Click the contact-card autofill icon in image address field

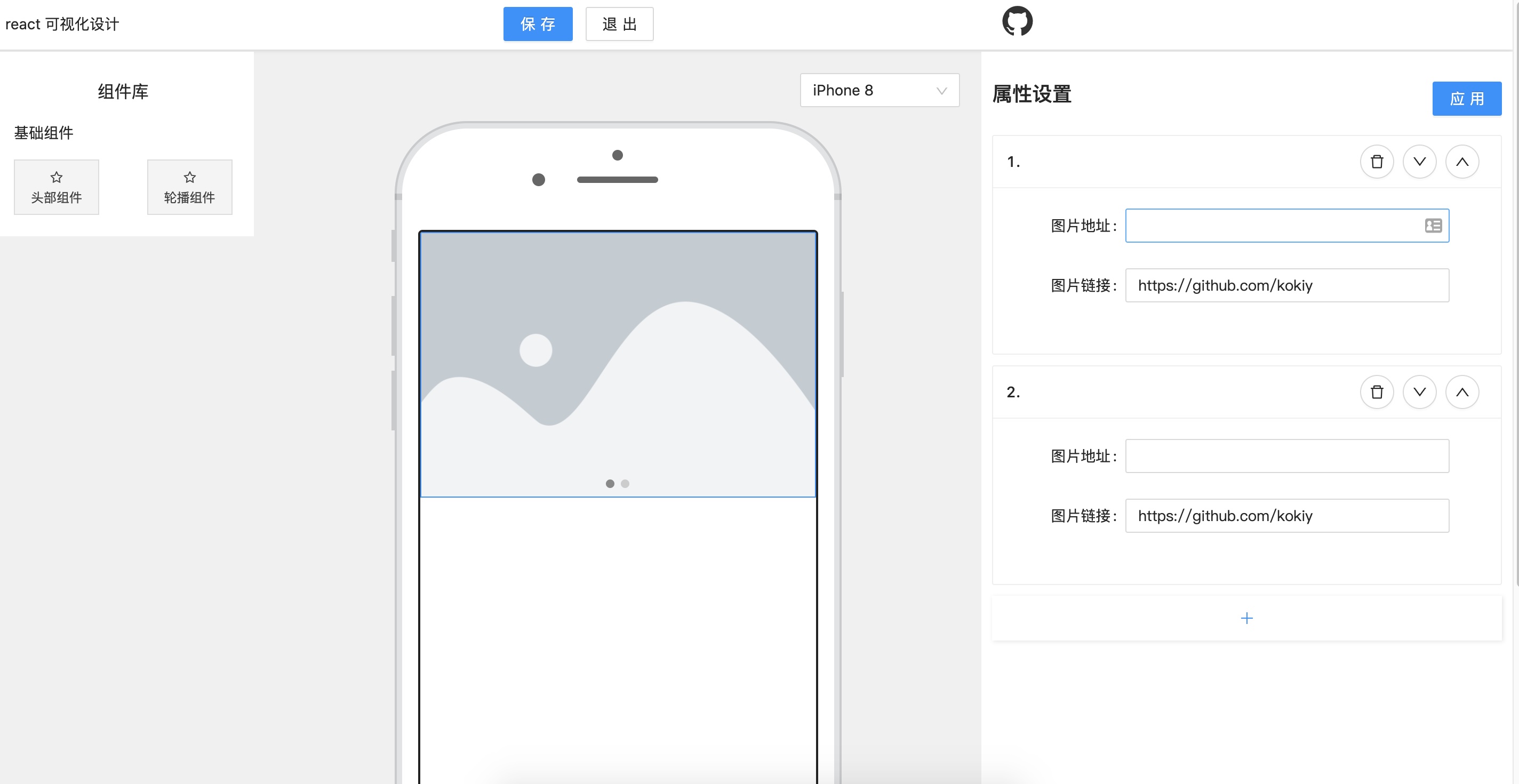tap(1433, 226)
